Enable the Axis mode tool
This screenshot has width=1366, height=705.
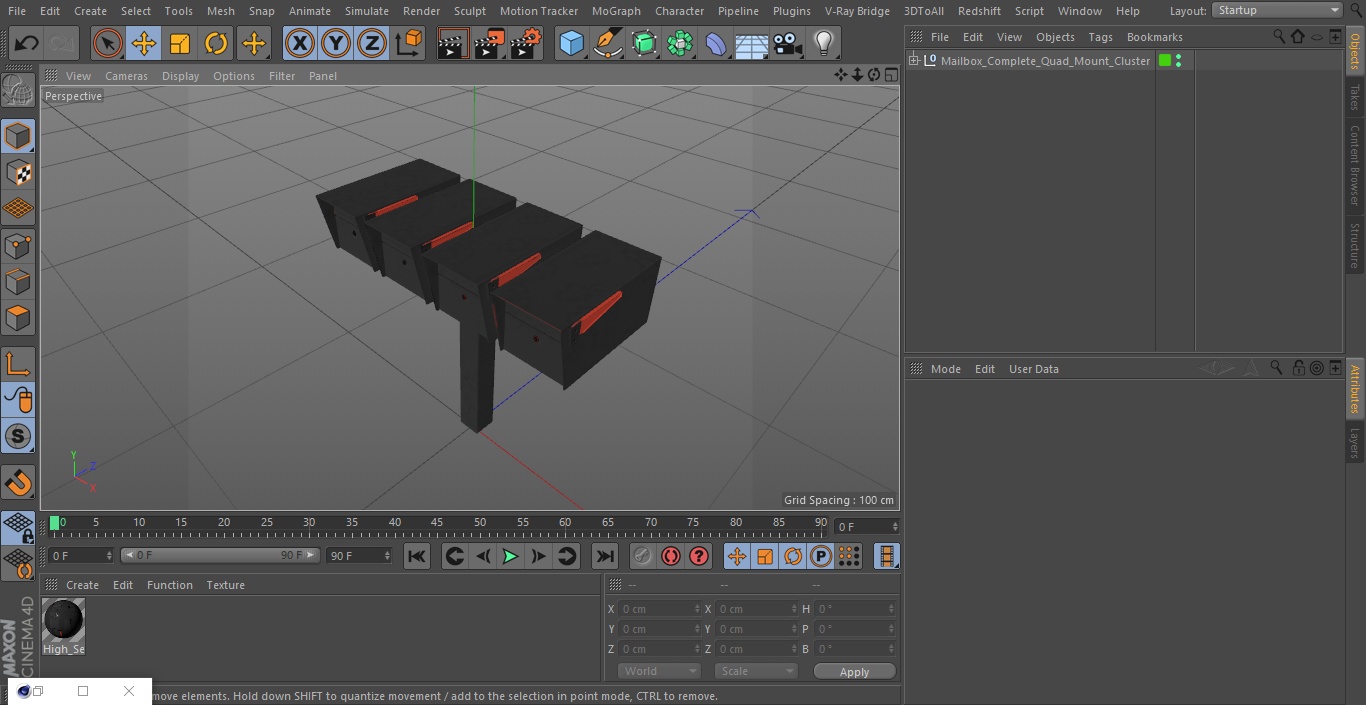coord(18,364)
